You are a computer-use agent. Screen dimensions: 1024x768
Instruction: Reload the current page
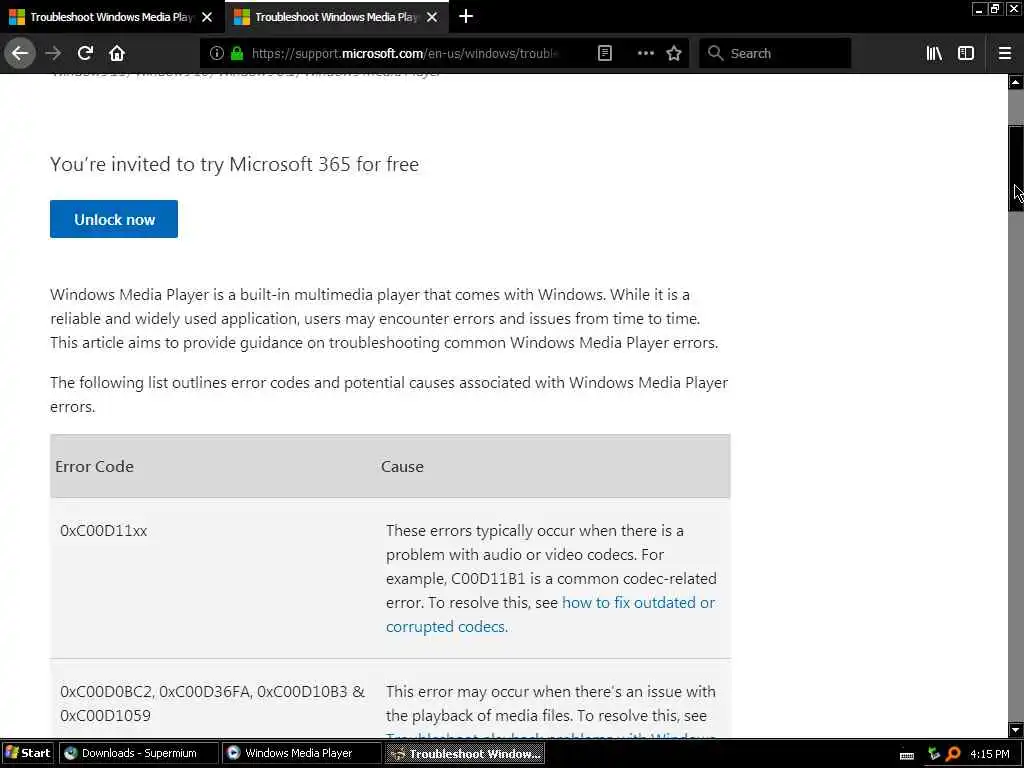point(85,54)
